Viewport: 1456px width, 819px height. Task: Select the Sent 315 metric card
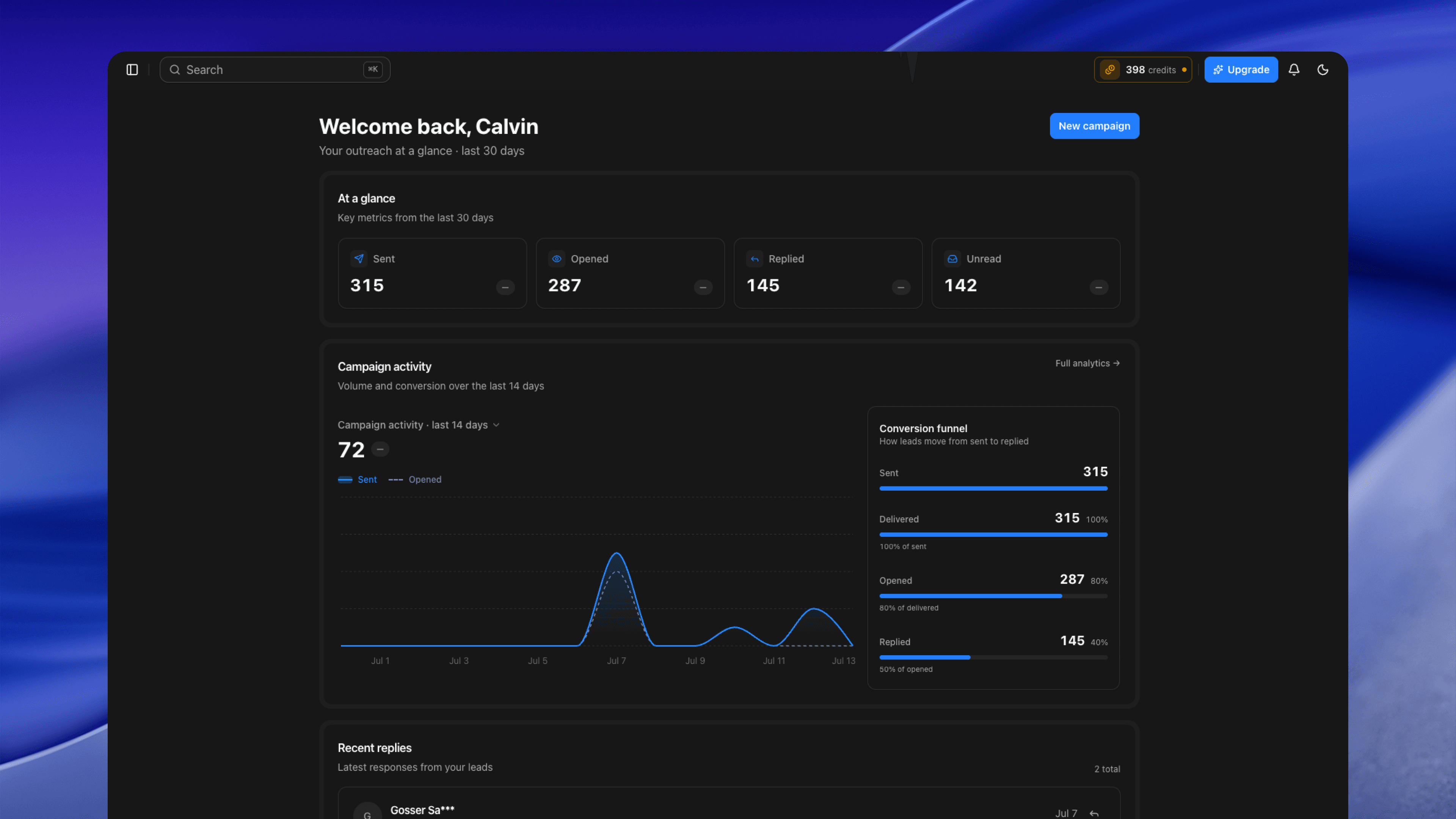tap(432, 273)
